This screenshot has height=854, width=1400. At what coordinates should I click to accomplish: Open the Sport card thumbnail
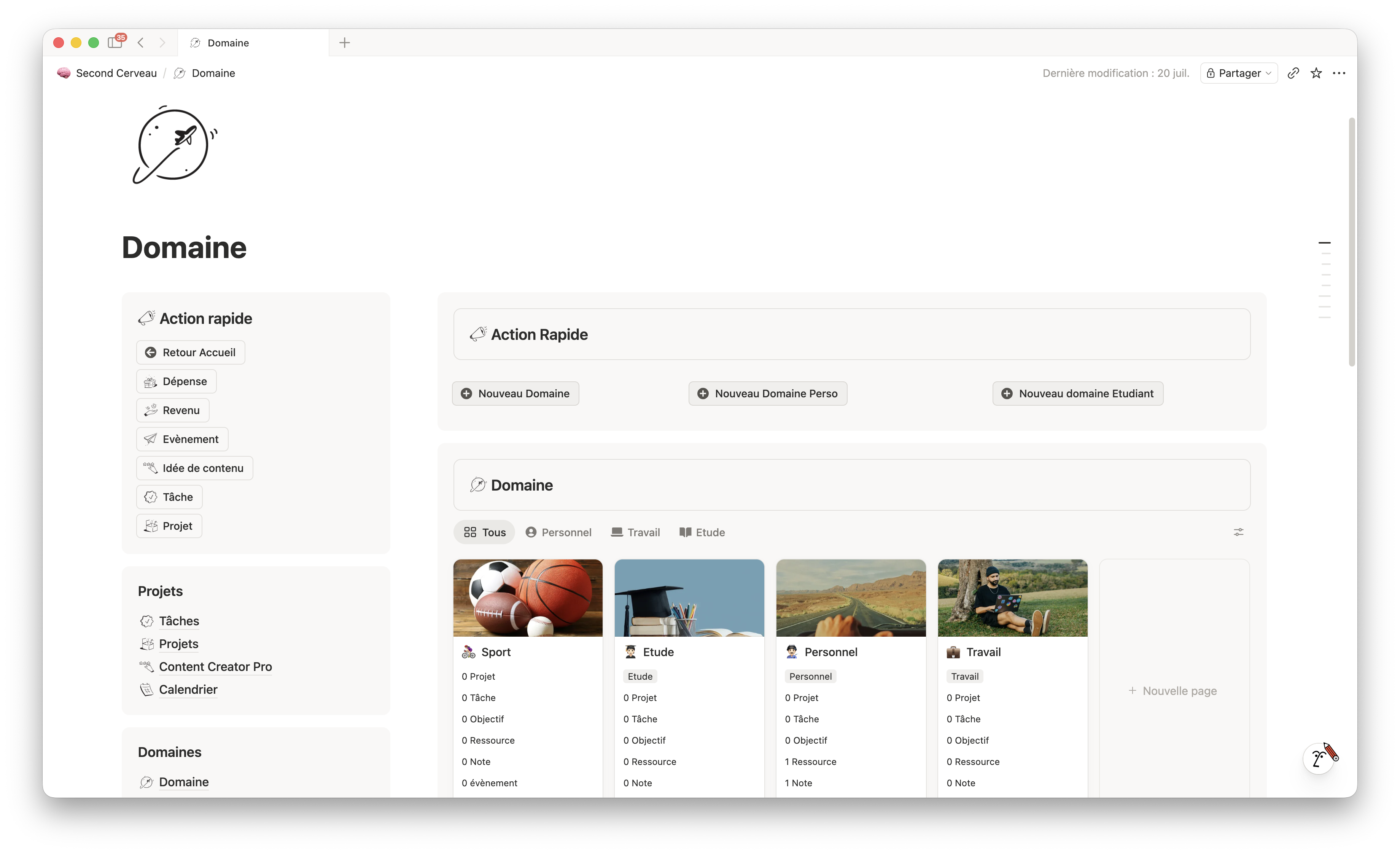pyautogui.click(x=528, y=598)
